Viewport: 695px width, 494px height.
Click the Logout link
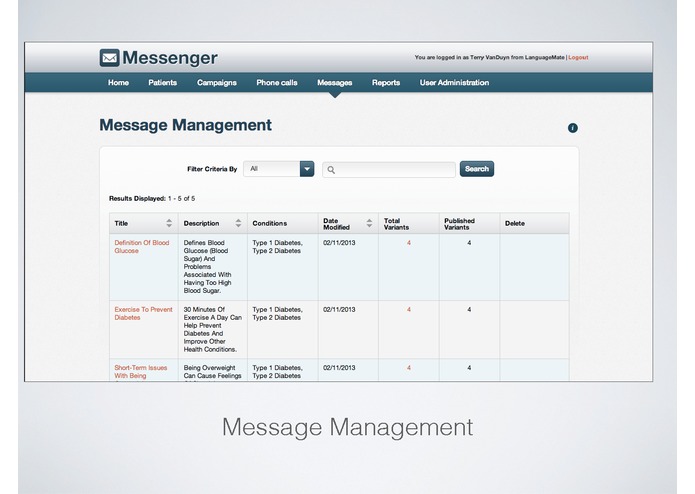click(x=578, y=58)
